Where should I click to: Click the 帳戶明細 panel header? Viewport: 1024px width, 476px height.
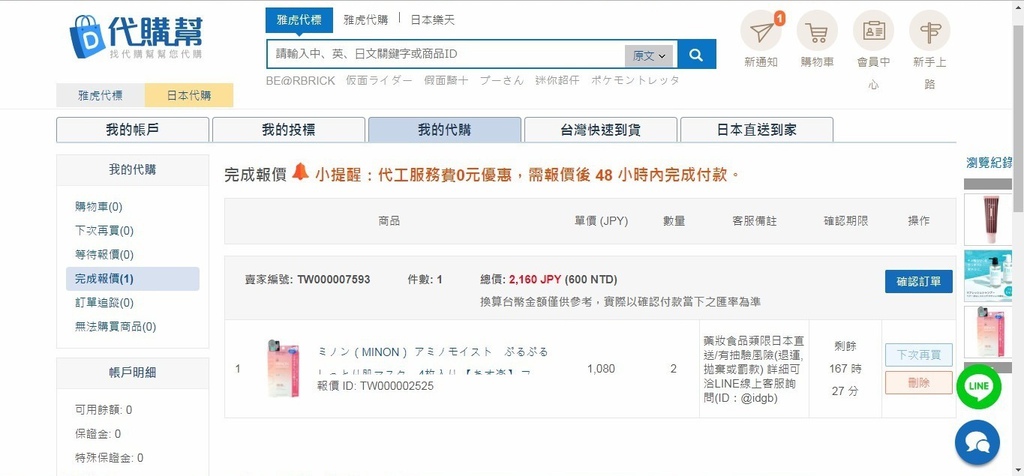tap(133, 373)
